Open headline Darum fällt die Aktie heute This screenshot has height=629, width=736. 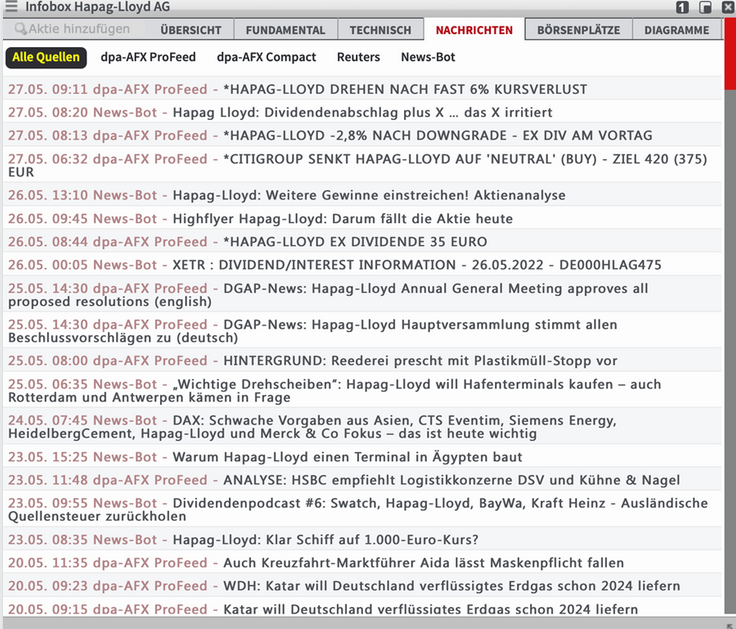(362, 218)
